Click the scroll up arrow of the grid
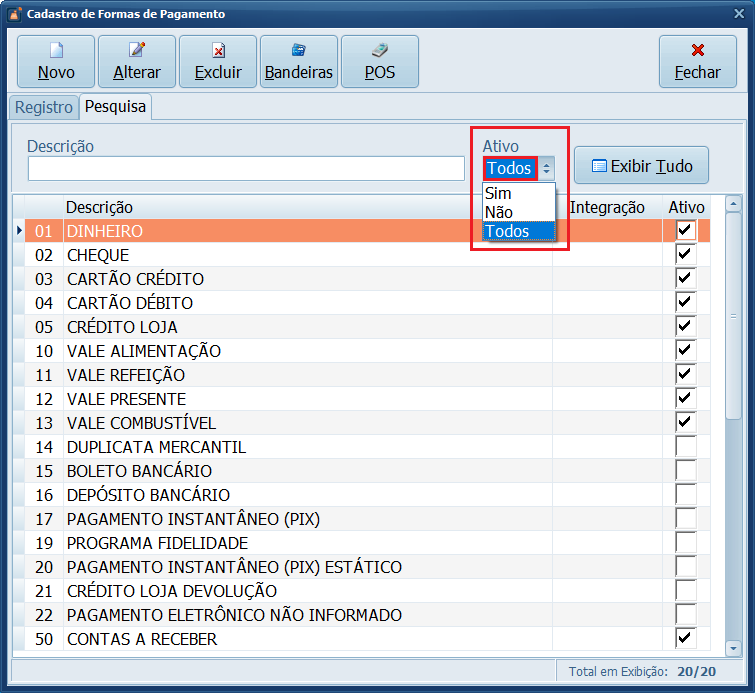Screen dimensions: 755x693 (x=734, y=206)
